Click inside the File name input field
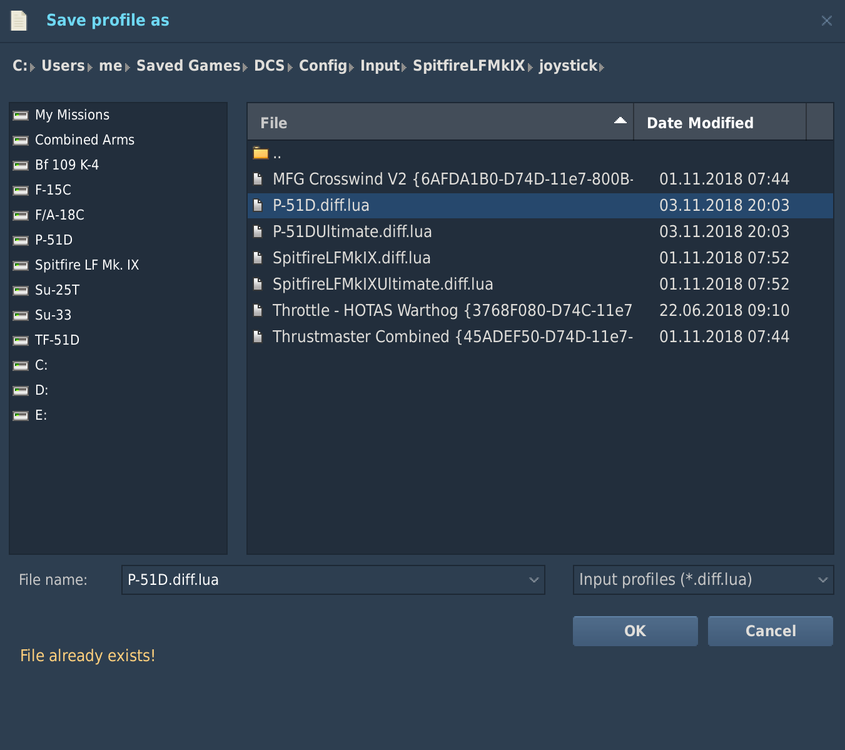This screenshot has height=750, width=845. 300,580
